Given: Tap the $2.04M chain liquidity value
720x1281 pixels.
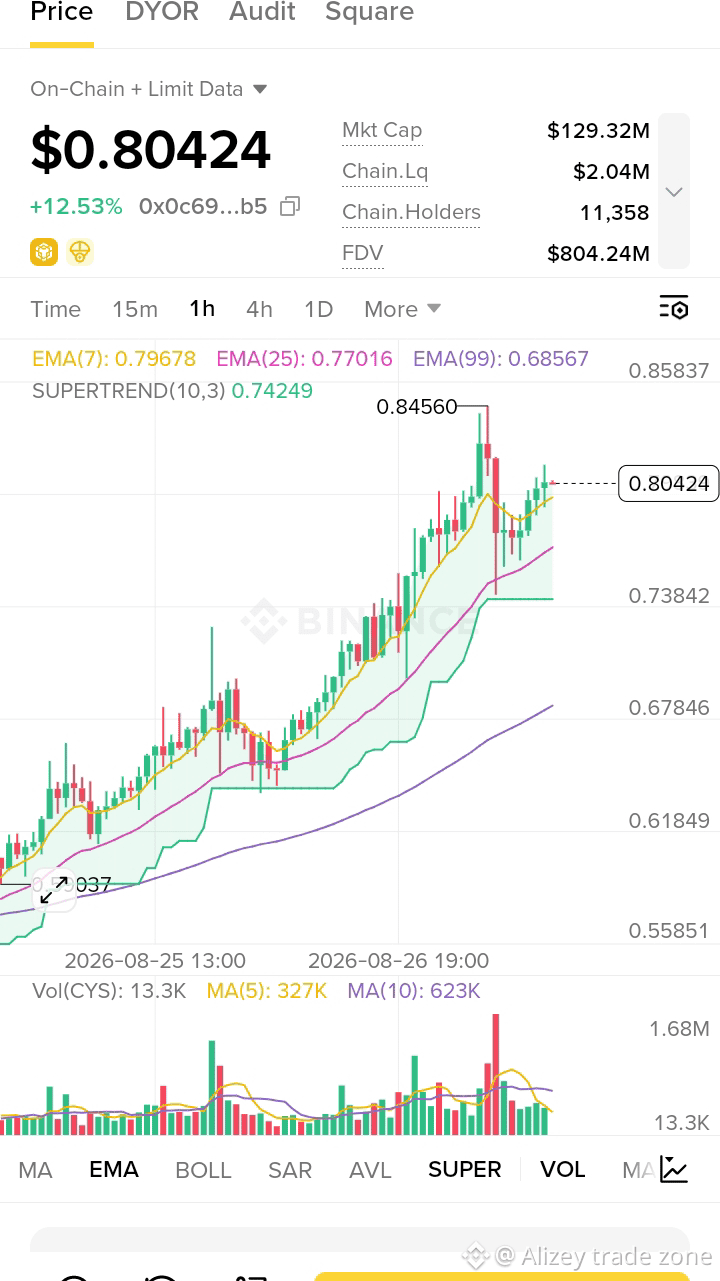Looking at the screenshot, I should [612, 171].
